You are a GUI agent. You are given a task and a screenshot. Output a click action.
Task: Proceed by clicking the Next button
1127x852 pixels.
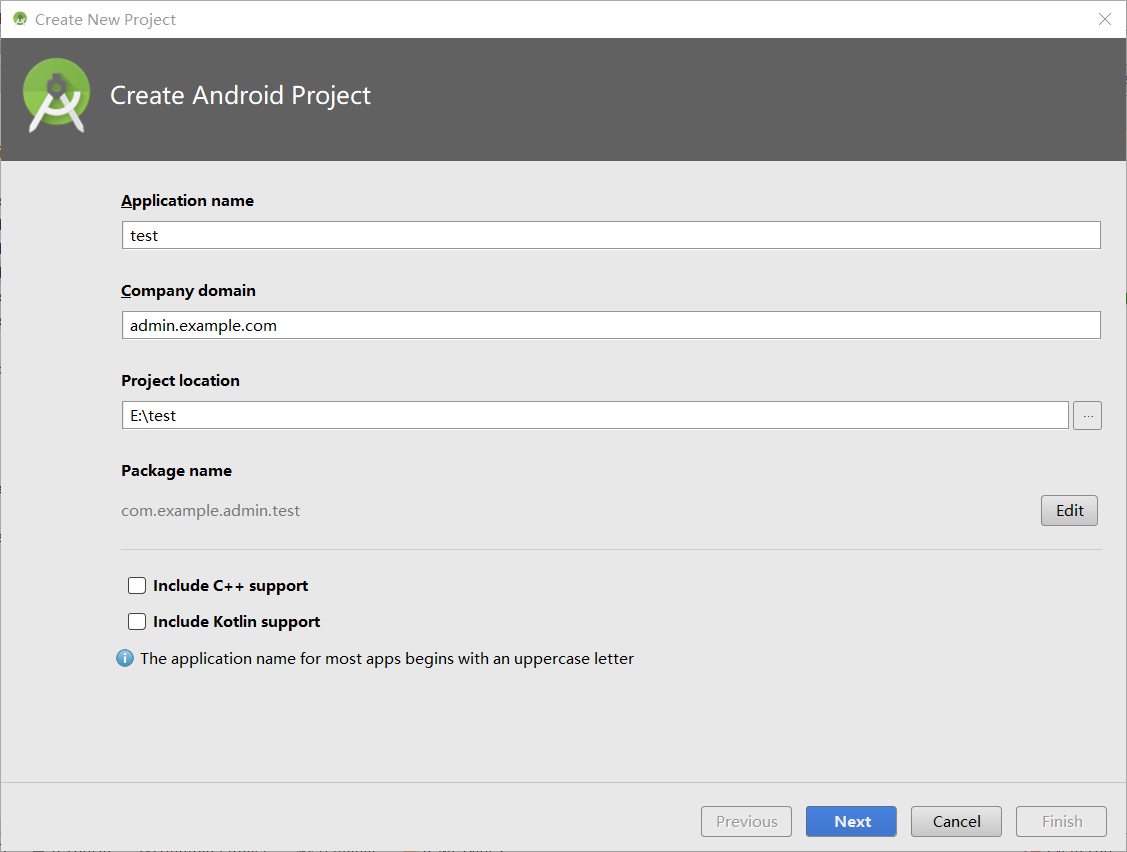(x=852, y=821)
